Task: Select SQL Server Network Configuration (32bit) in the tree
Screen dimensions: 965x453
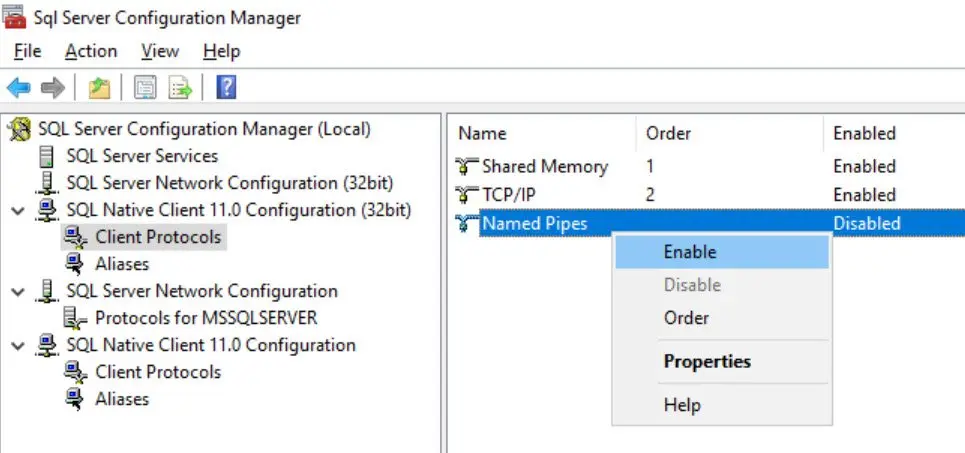Action: 230,183
